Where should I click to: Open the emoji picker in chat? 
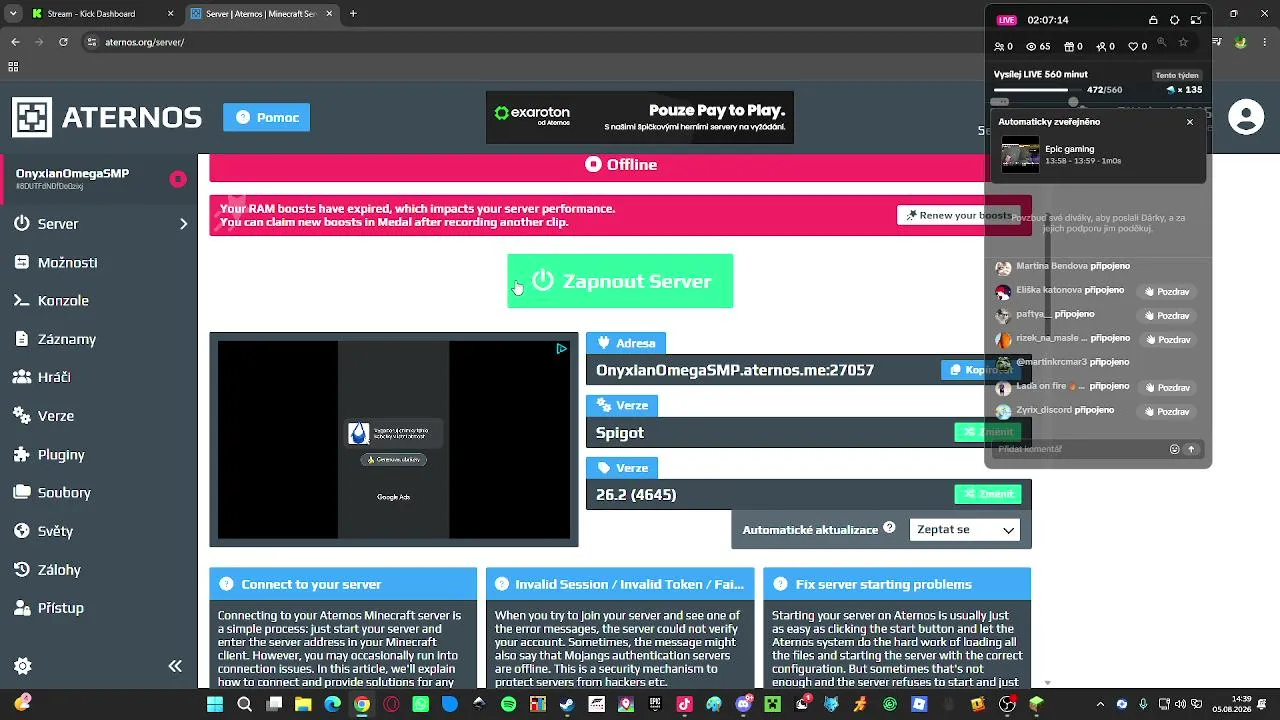coord(1175,449)
